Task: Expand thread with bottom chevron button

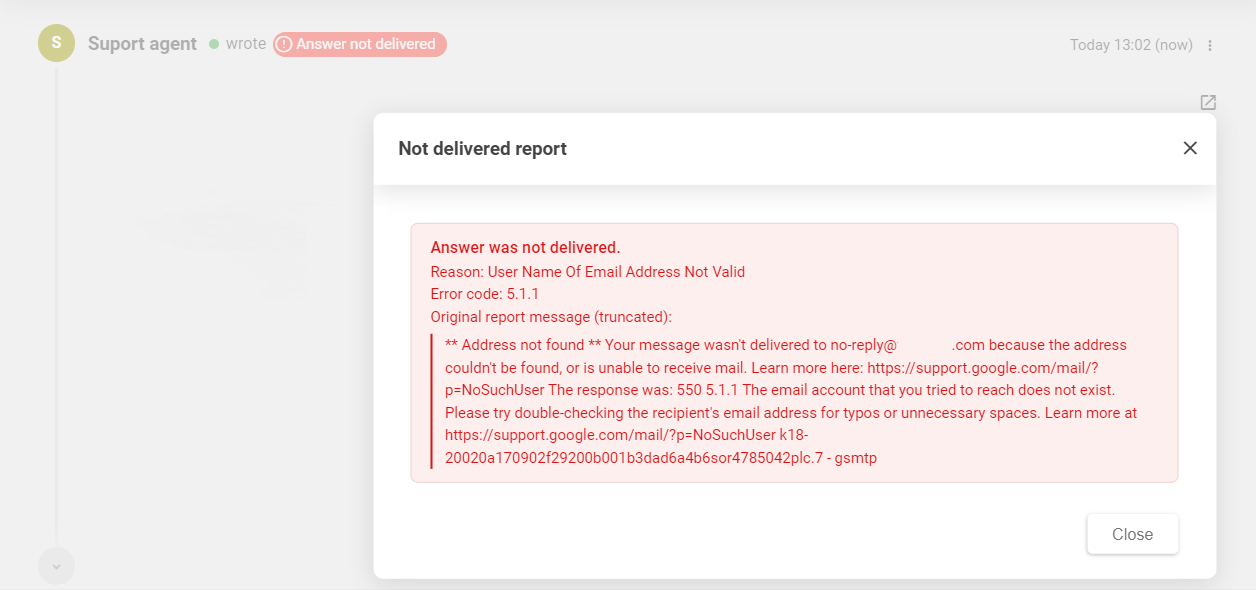Action: [56, 566]
